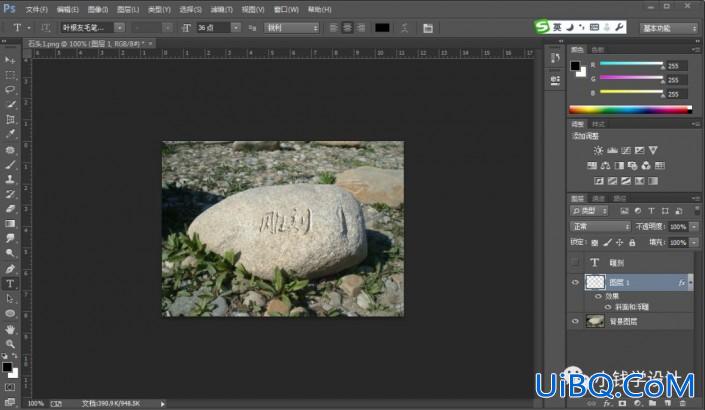705x410 pixels.
Task: Add a Brightness/Contrast adjustment
Action: click(x=598, y=150)
